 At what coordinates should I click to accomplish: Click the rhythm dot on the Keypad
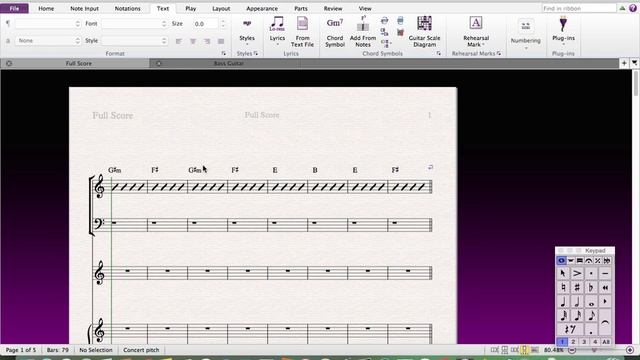click(x=591, y=329)
